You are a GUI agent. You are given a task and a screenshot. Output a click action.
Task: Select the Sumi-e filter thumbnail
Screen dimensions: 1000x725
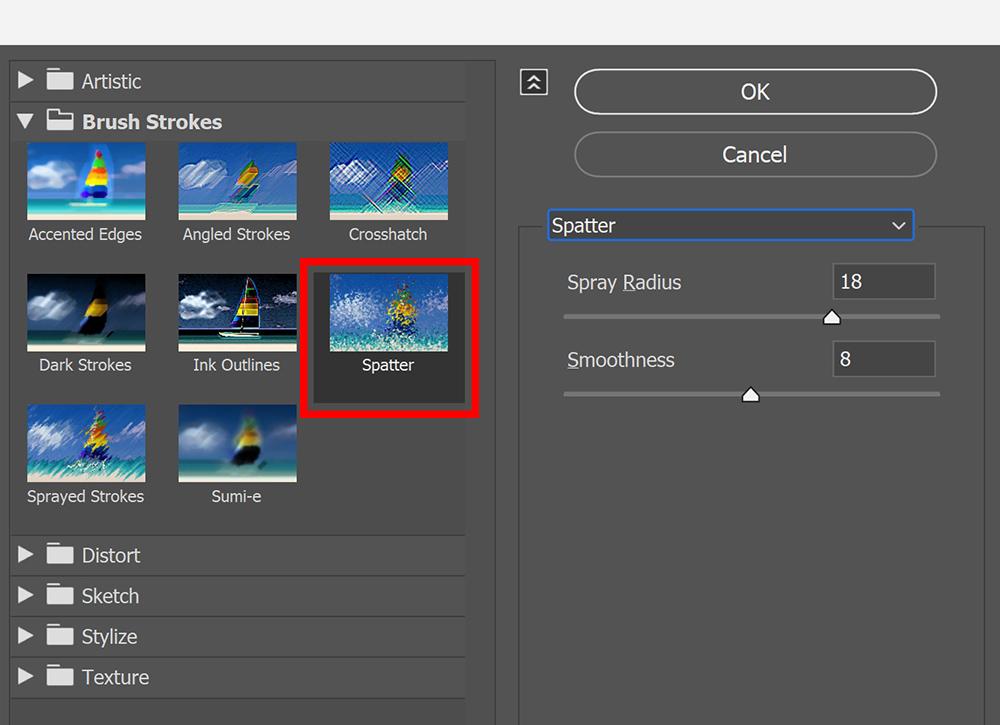point(237,443)
